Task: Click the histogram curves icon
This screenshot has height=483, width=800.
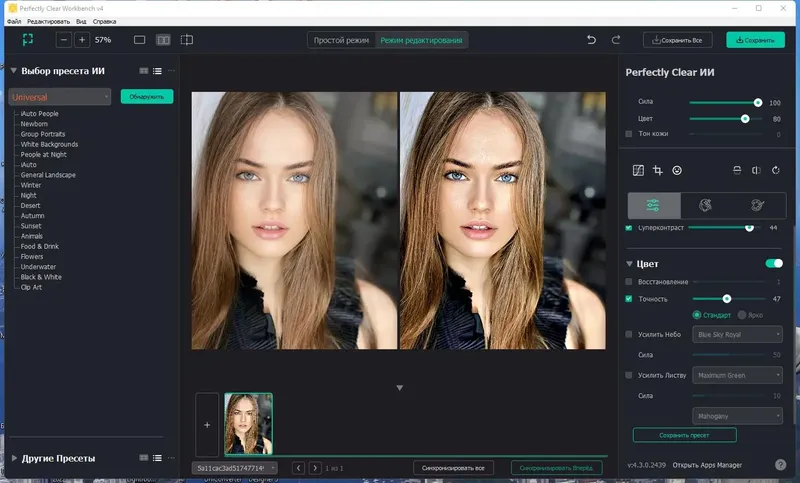Action: pos(638,170)
